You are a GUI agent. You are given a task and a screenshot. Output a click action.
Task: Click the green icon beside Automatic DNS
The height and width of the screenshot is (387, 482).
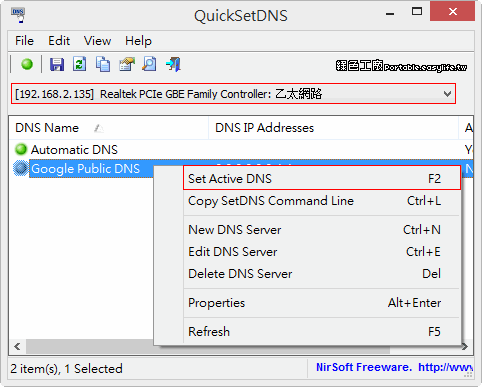click(21, 149)
